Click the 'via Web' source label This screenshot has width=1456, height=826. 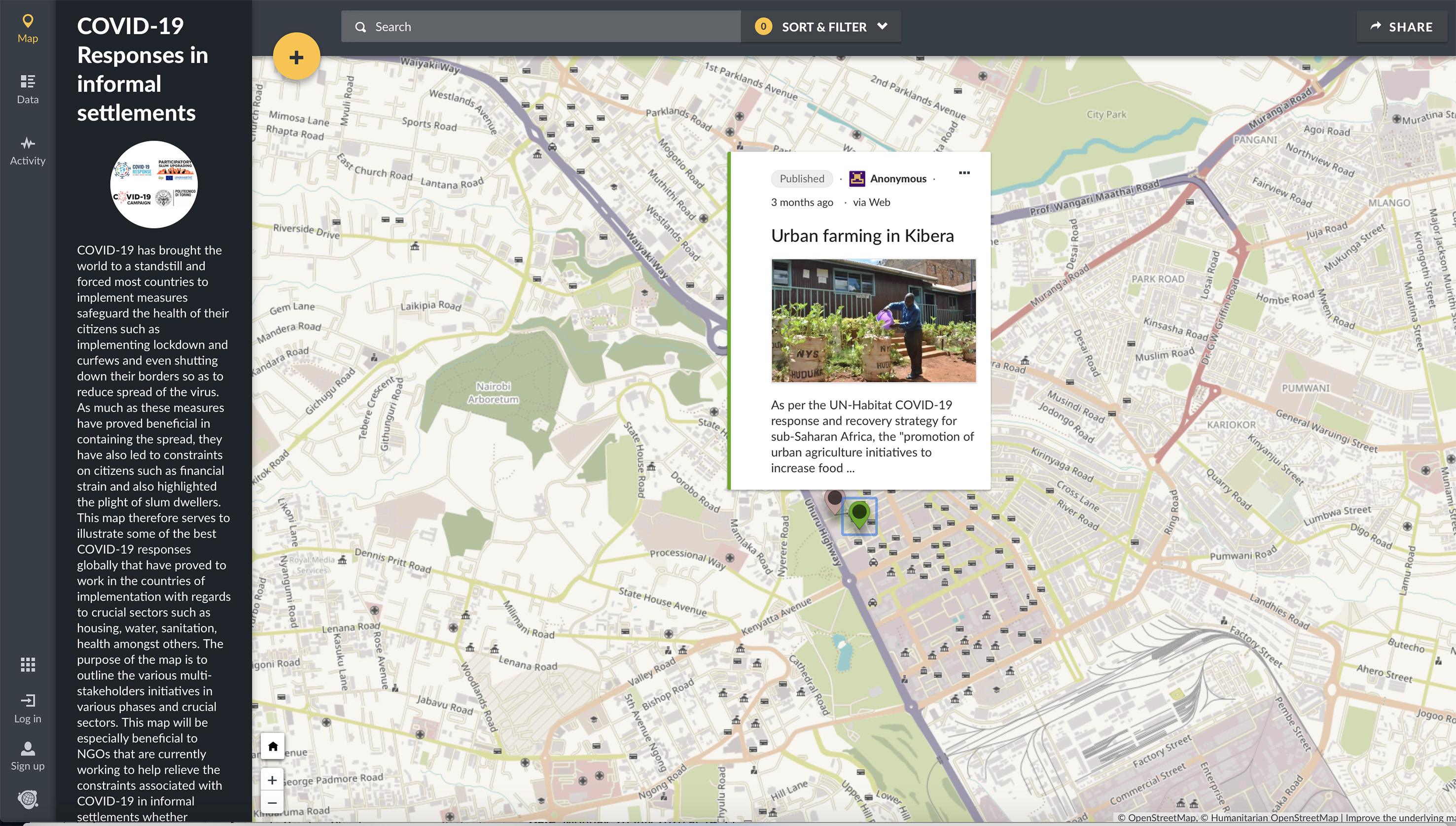(x=872, y=203)
